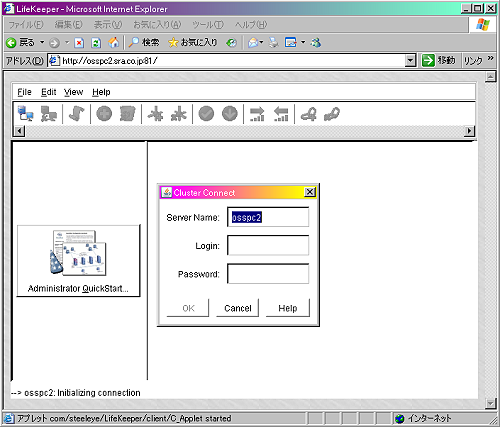Click Help in Cluster Connect dialog

(x=288, y=308)
